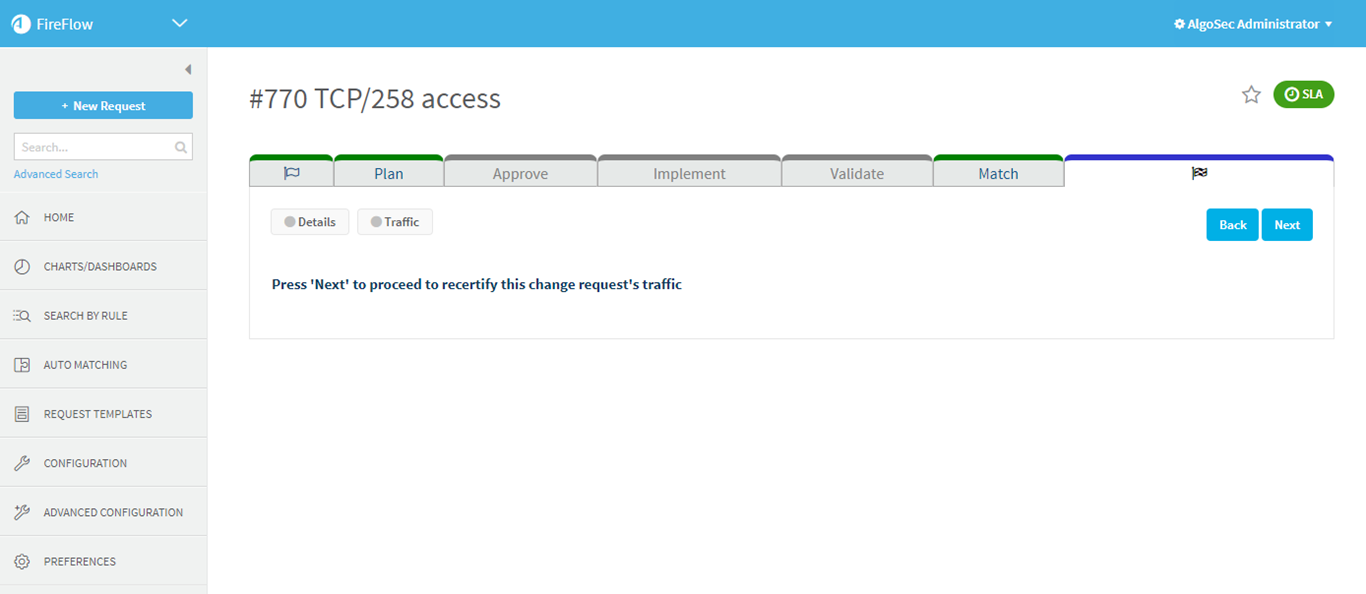This screenshot has height=594, width=1366.
Task: Open Charts/Dashboards from sidebar
Action: click(x=99, y=267)
